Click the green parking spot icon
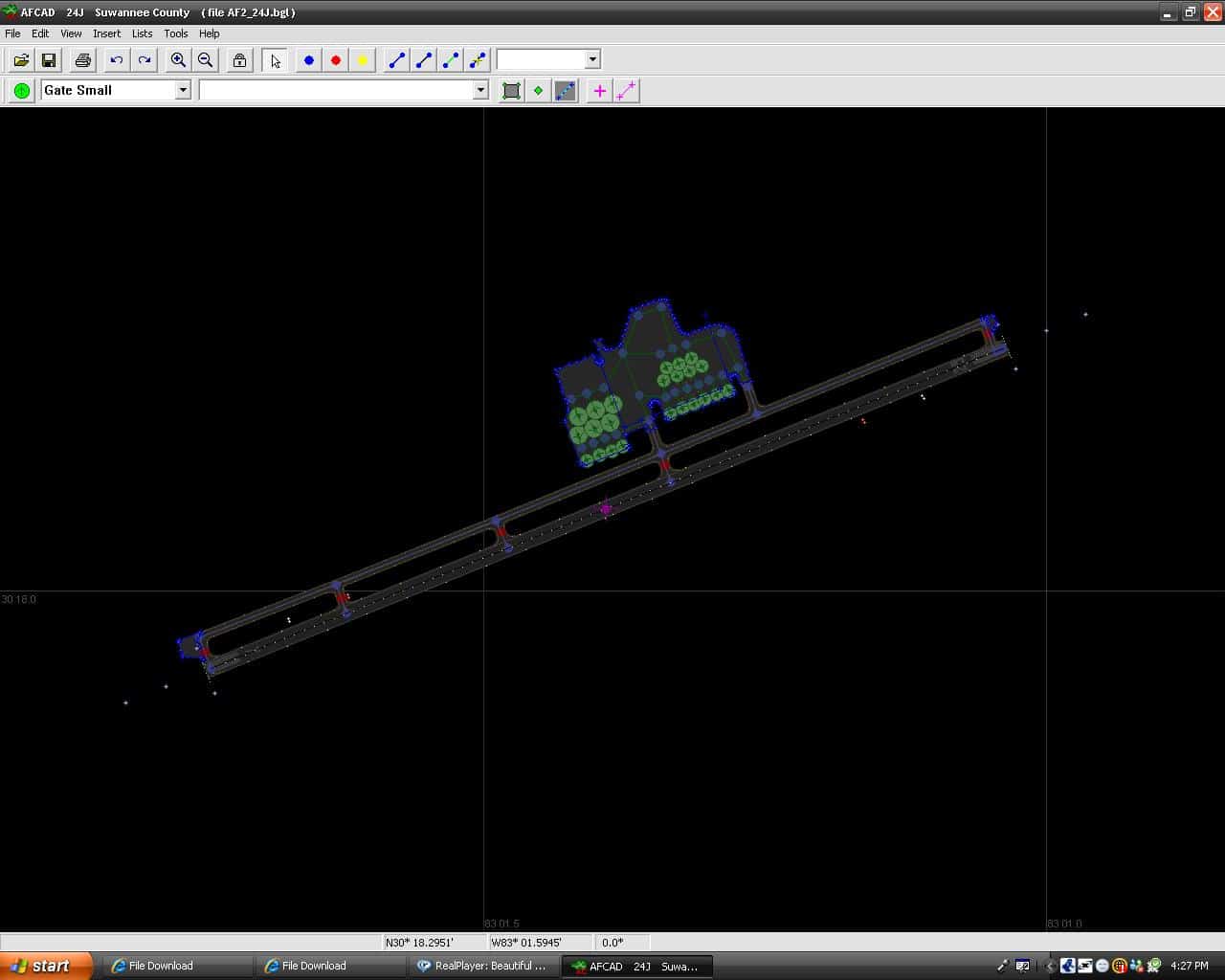This screenshot has height=980, width=1225. tap(22, 91)
